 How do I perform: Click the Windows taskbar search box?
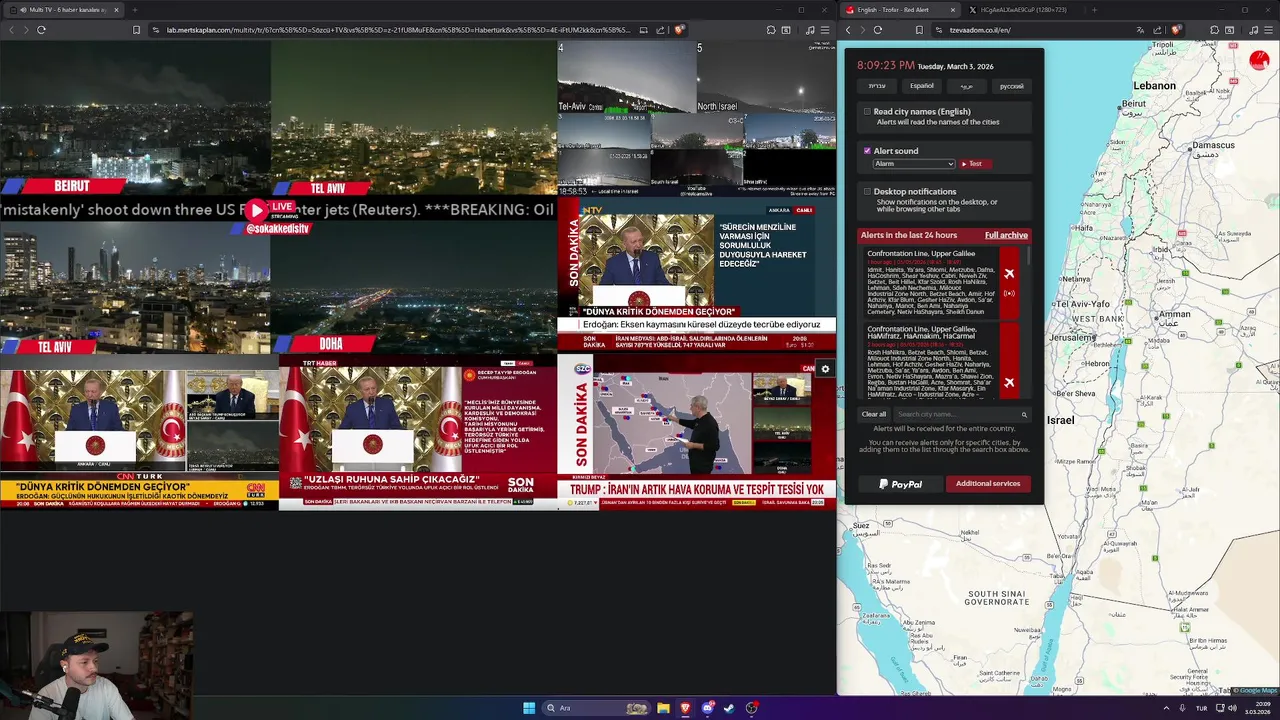(x=597, y=708)
